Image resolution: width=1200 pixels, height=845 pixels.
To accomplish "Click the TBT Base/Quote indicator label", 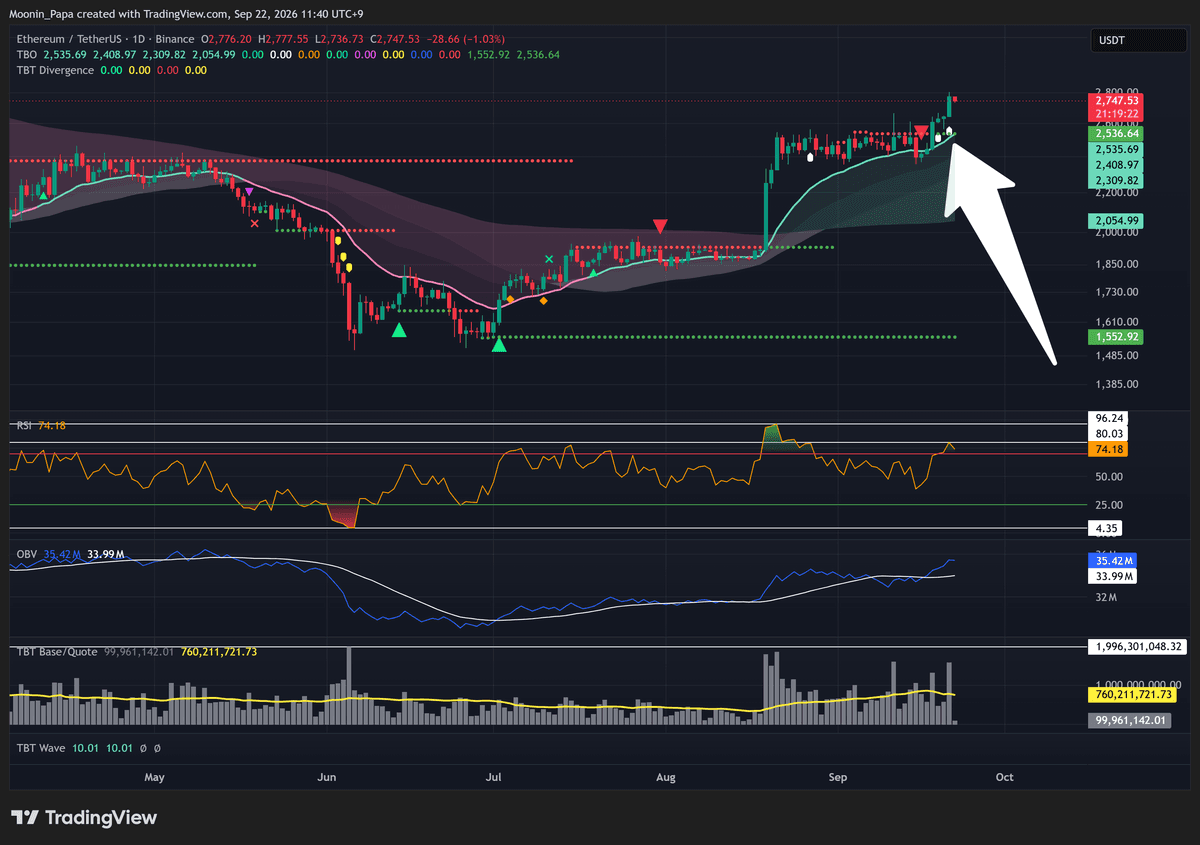I will pos(57,652).
